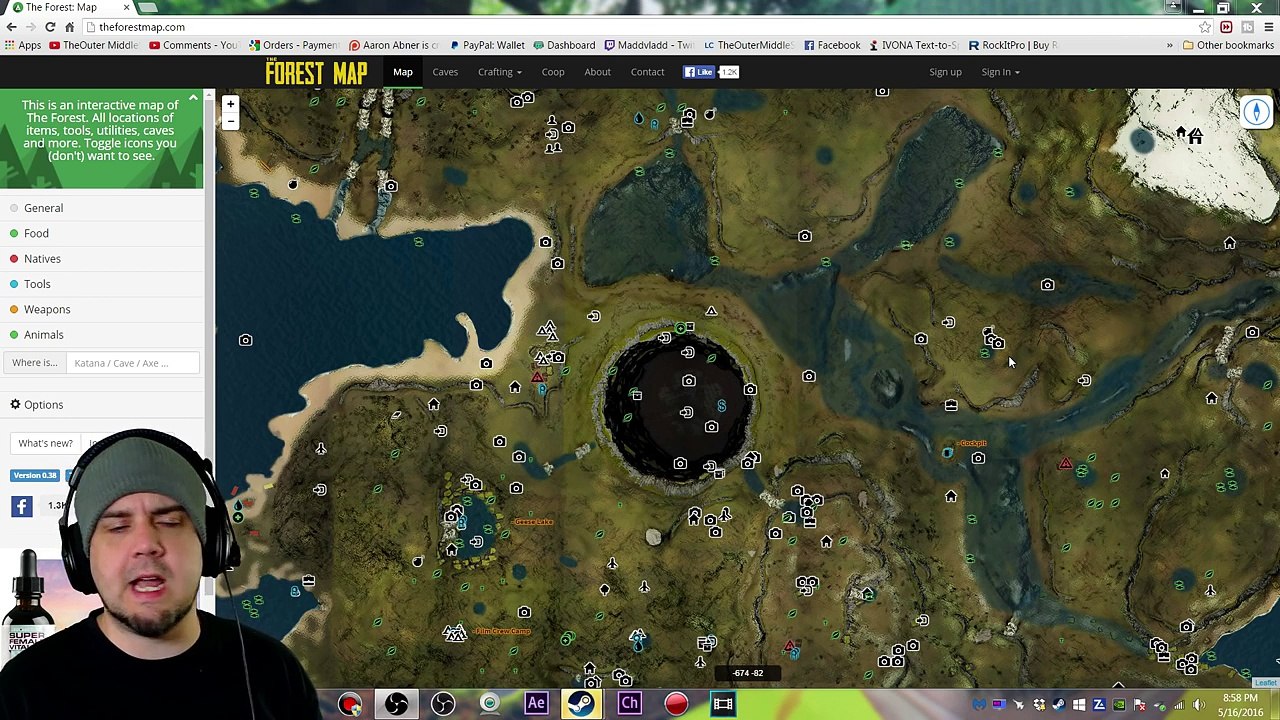The height and width of the screenshot is (720, 1280).
Task: Open Adobe Character Animator from the taskbar
Action: click(629, 704)
